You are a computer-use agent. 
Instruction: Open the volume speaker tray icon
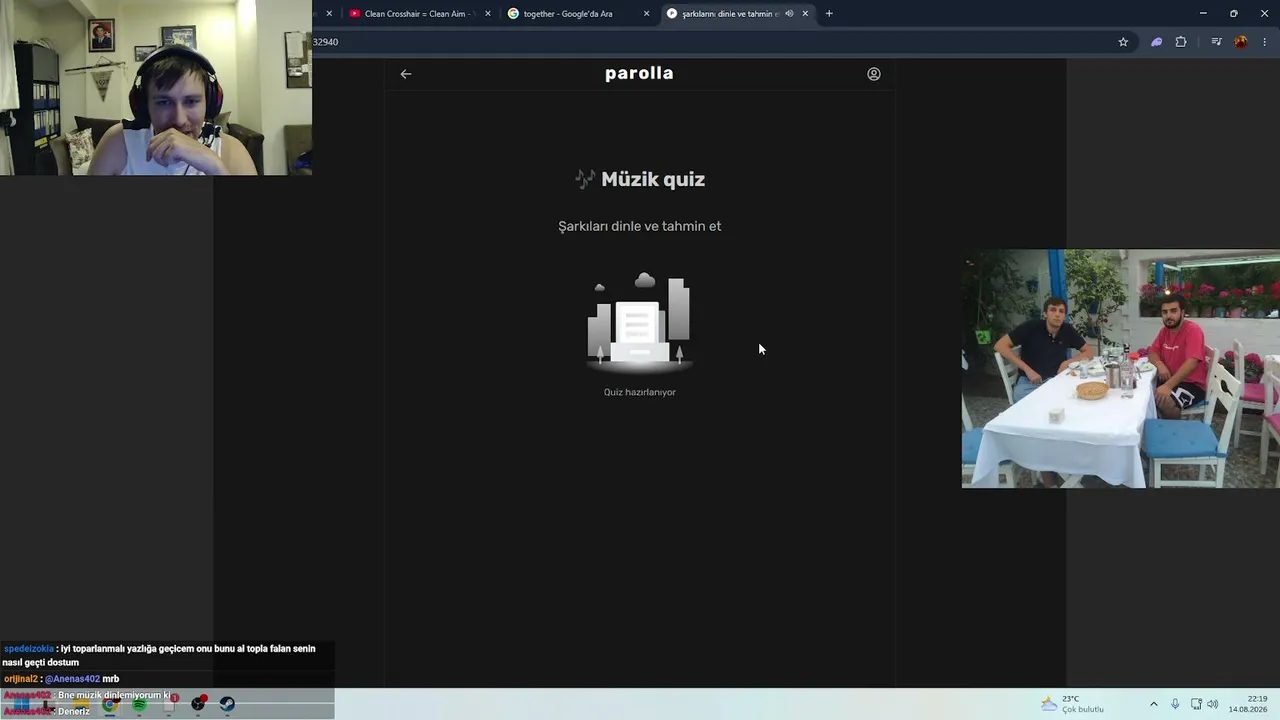(x=1213, y=704)
